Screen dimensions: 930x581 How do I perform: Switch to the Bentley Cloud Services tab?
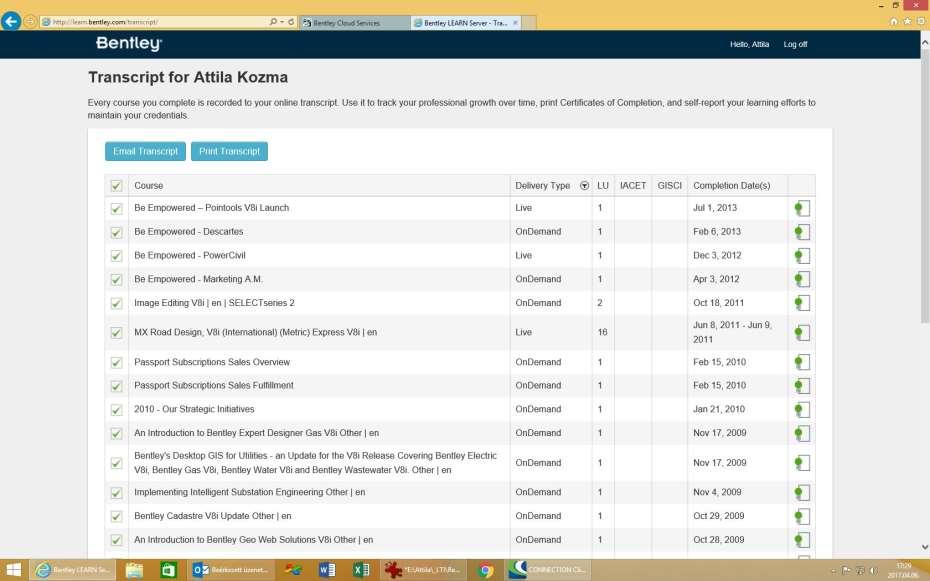[354, 23]
